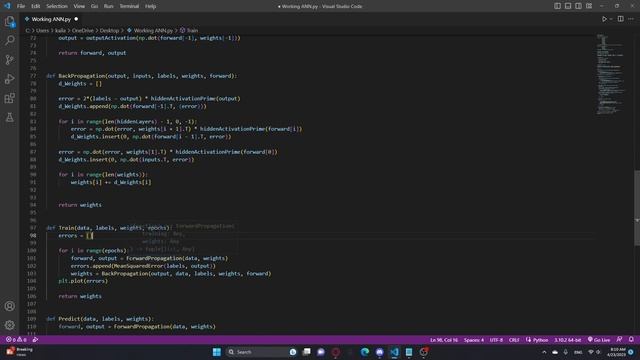
Task: Click the VS Code logo in the title bar
Action: pos(7,6)
